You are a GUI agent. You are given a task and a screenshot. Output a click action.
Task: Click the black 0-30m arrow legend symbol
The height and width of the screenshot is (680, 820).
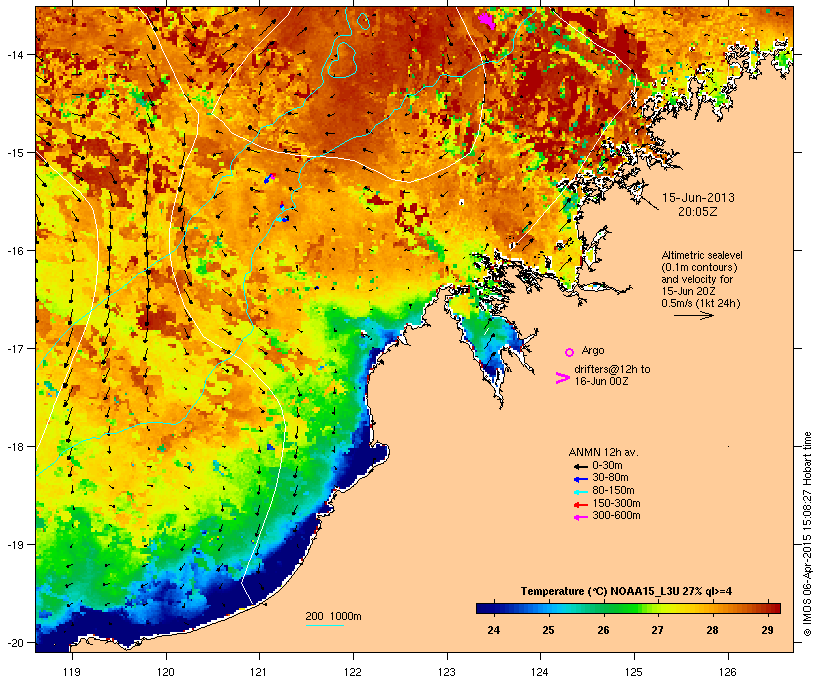[x=580, y=466]
